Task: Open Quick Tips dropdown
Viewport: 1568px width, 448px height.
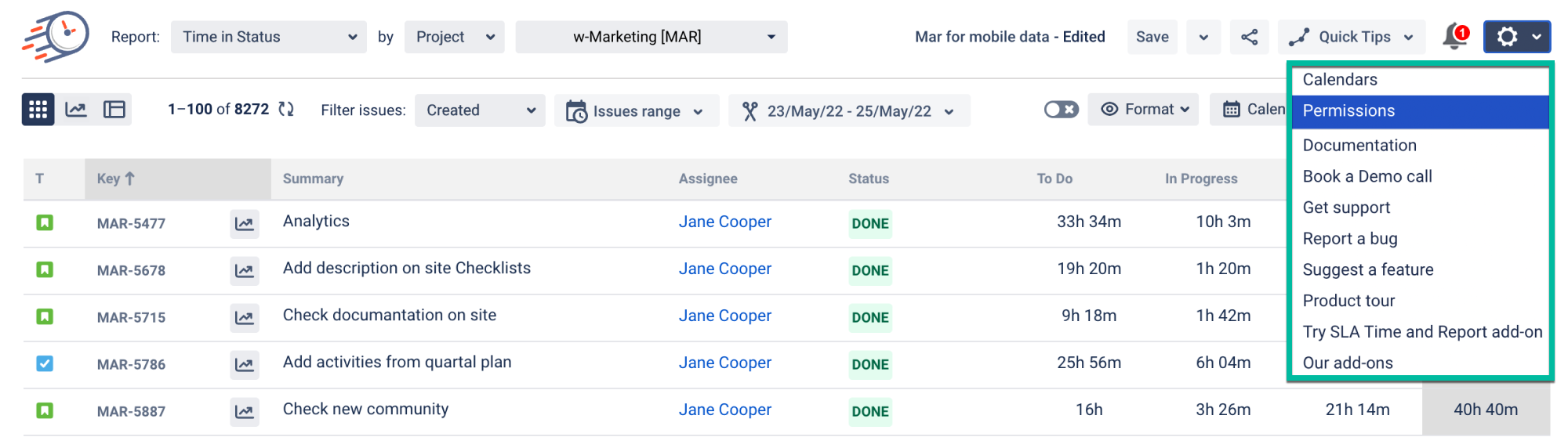Action: (1352, 37)
